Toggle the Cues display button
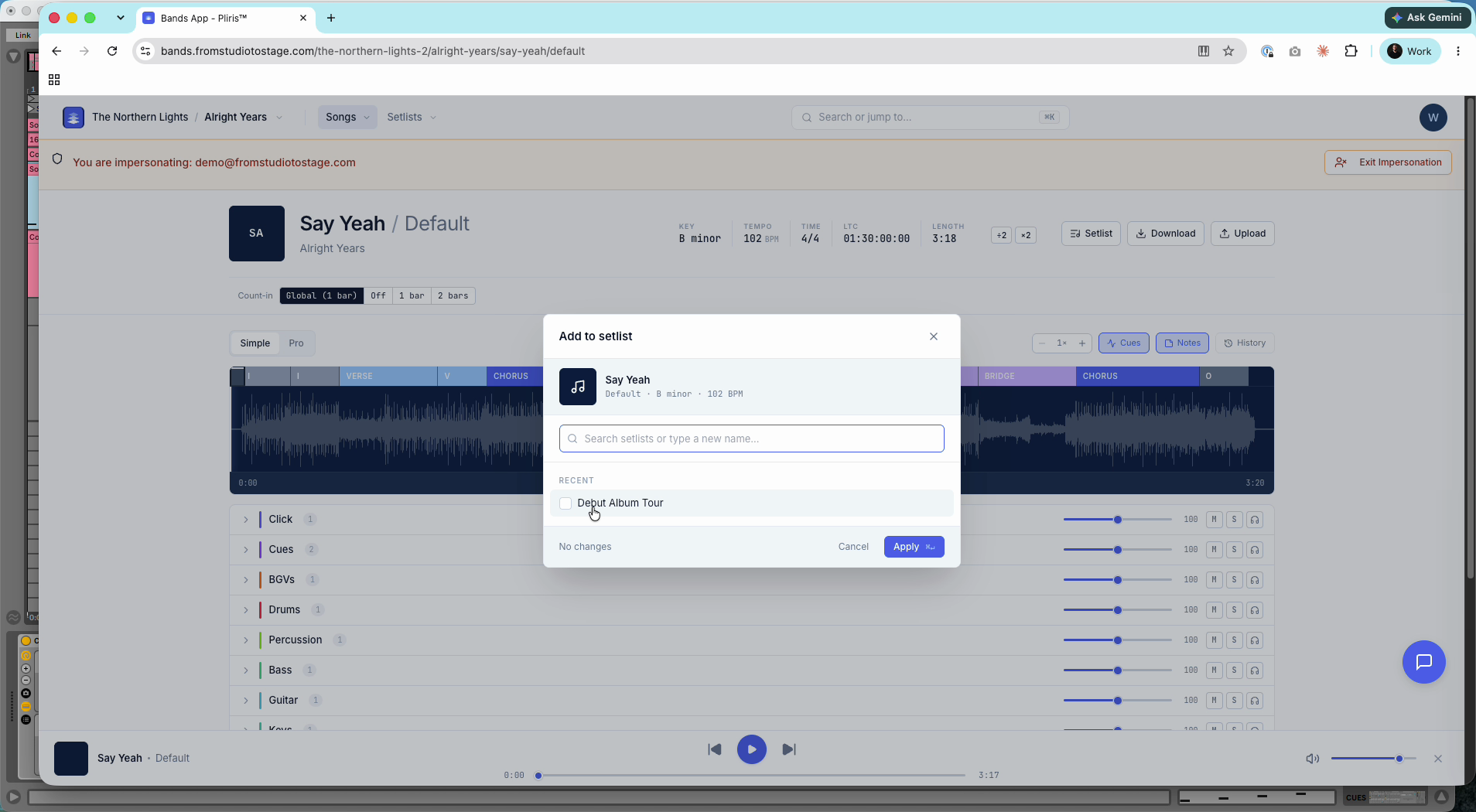 coord(1124,343)
